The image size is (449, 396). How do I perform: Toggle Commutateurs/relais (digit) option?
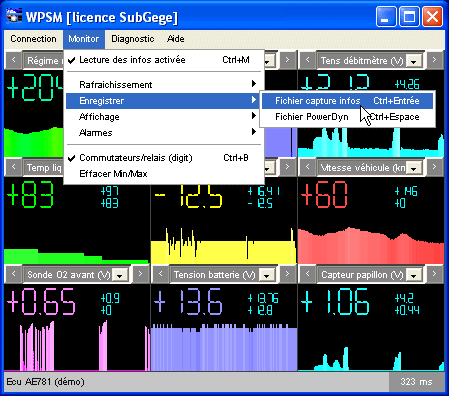coord(164,158)
